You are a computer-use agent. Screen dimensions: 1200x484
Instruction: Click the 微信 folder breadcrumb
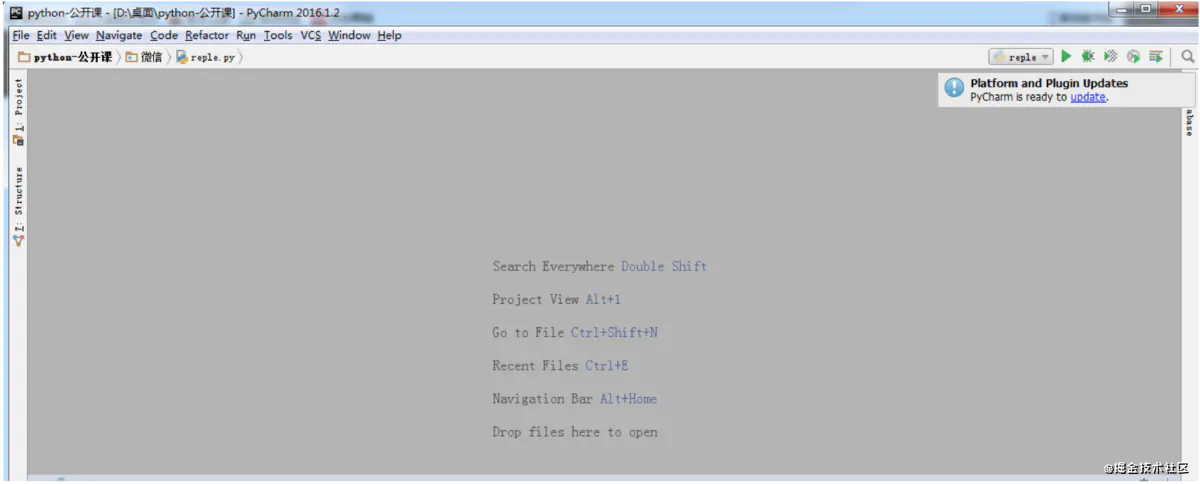pos(144,57)
